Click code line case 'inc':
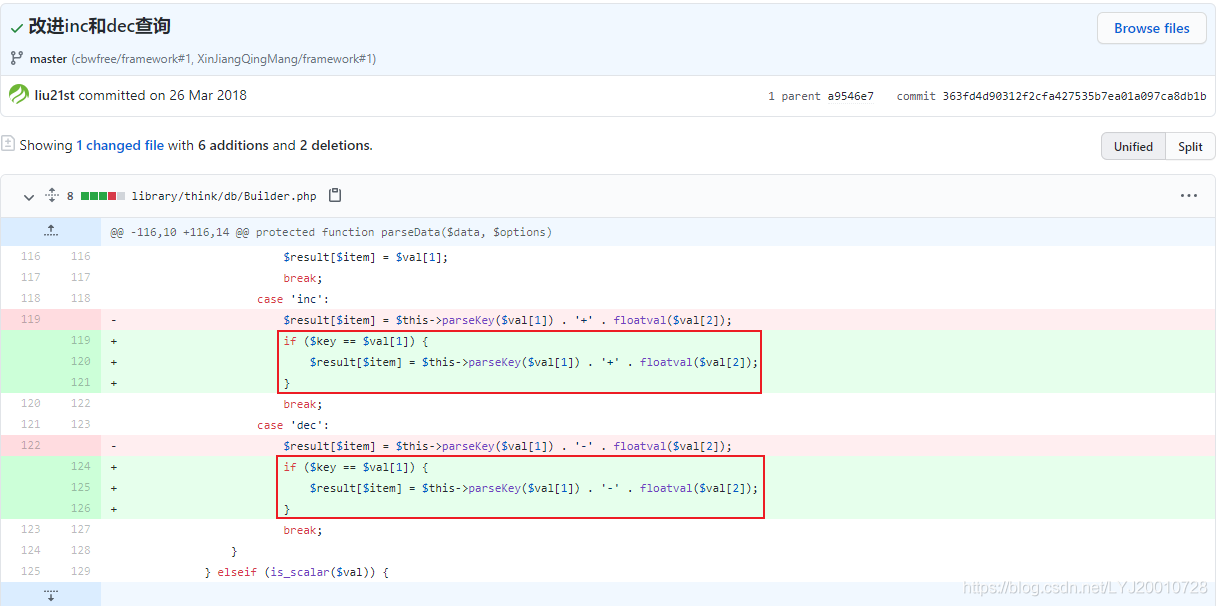The image size is (1217, 606). (293, 299)
